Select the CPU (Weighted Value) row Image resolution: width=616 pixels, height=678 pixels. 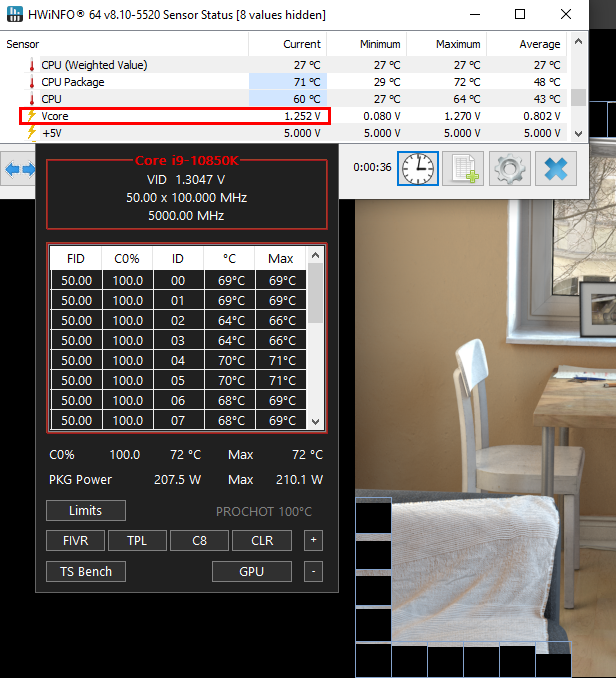pos(283,65)
